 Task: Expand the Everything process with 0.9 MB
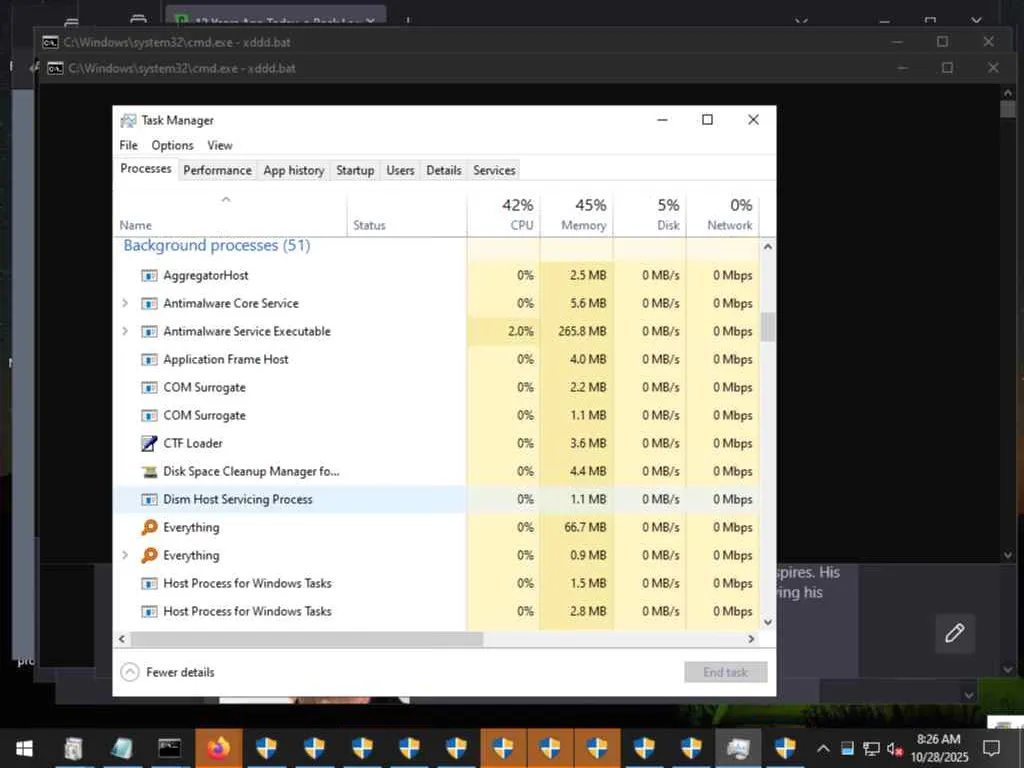pos(125,555)
